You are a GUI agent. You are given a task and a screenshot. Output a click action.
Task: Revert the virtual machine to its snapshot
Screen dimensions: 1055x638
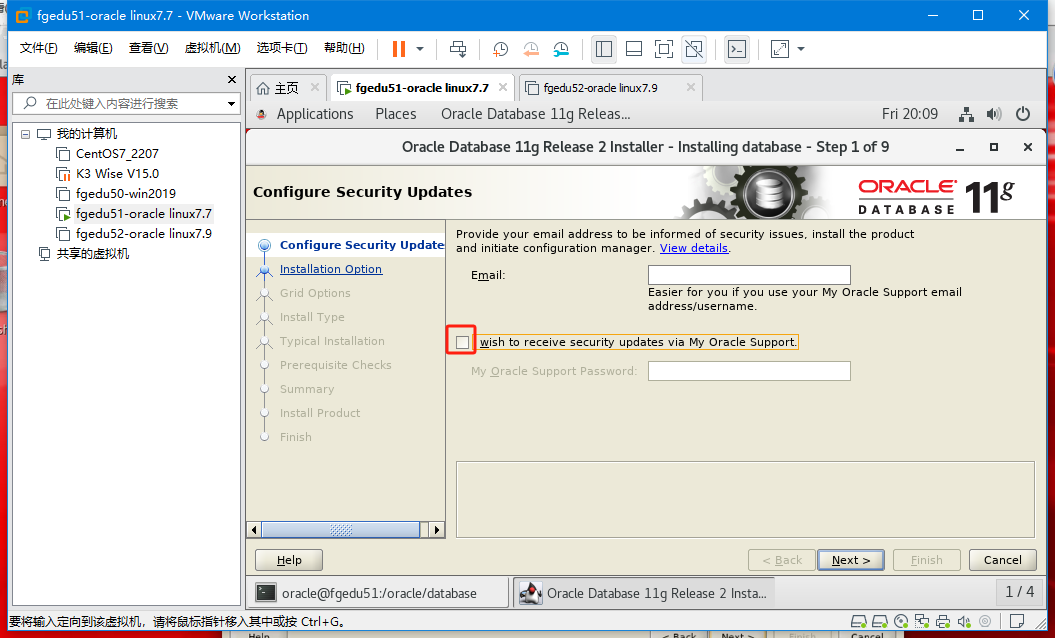tap(531, 48)
